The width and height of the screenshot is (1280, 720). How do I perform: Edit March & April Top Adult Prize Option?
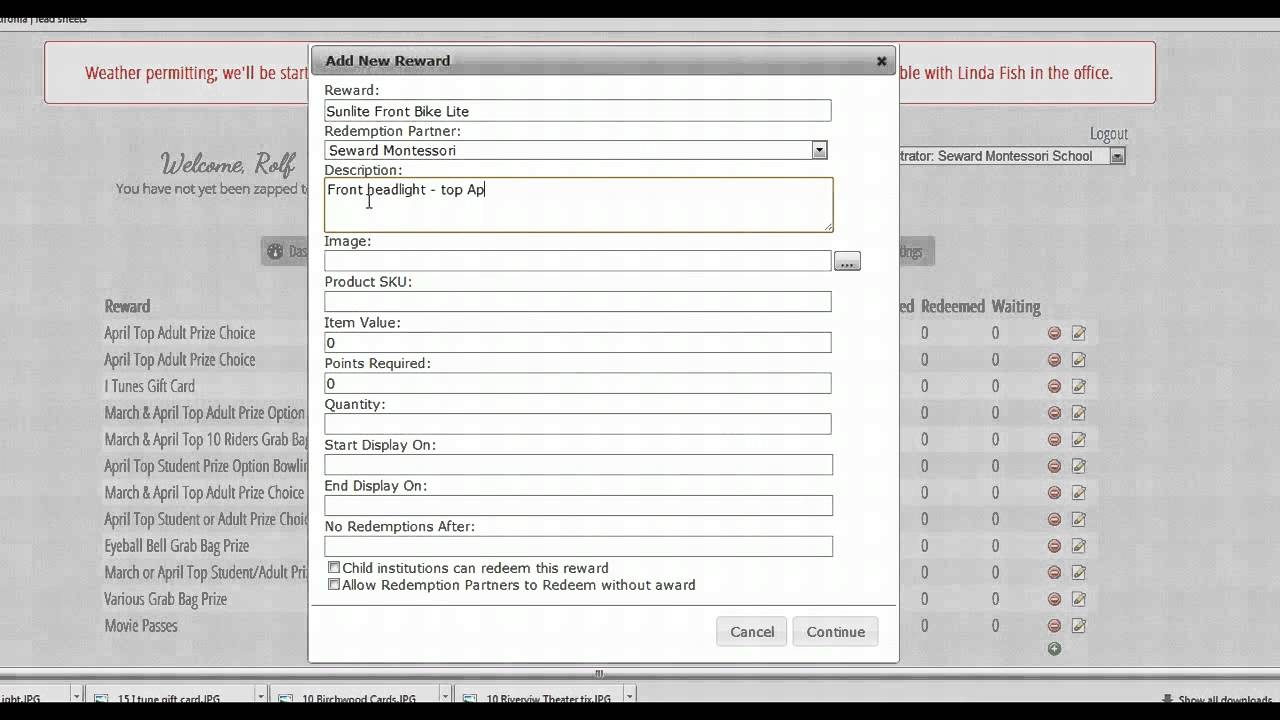pyautogui.click(x=1079, y=413)
